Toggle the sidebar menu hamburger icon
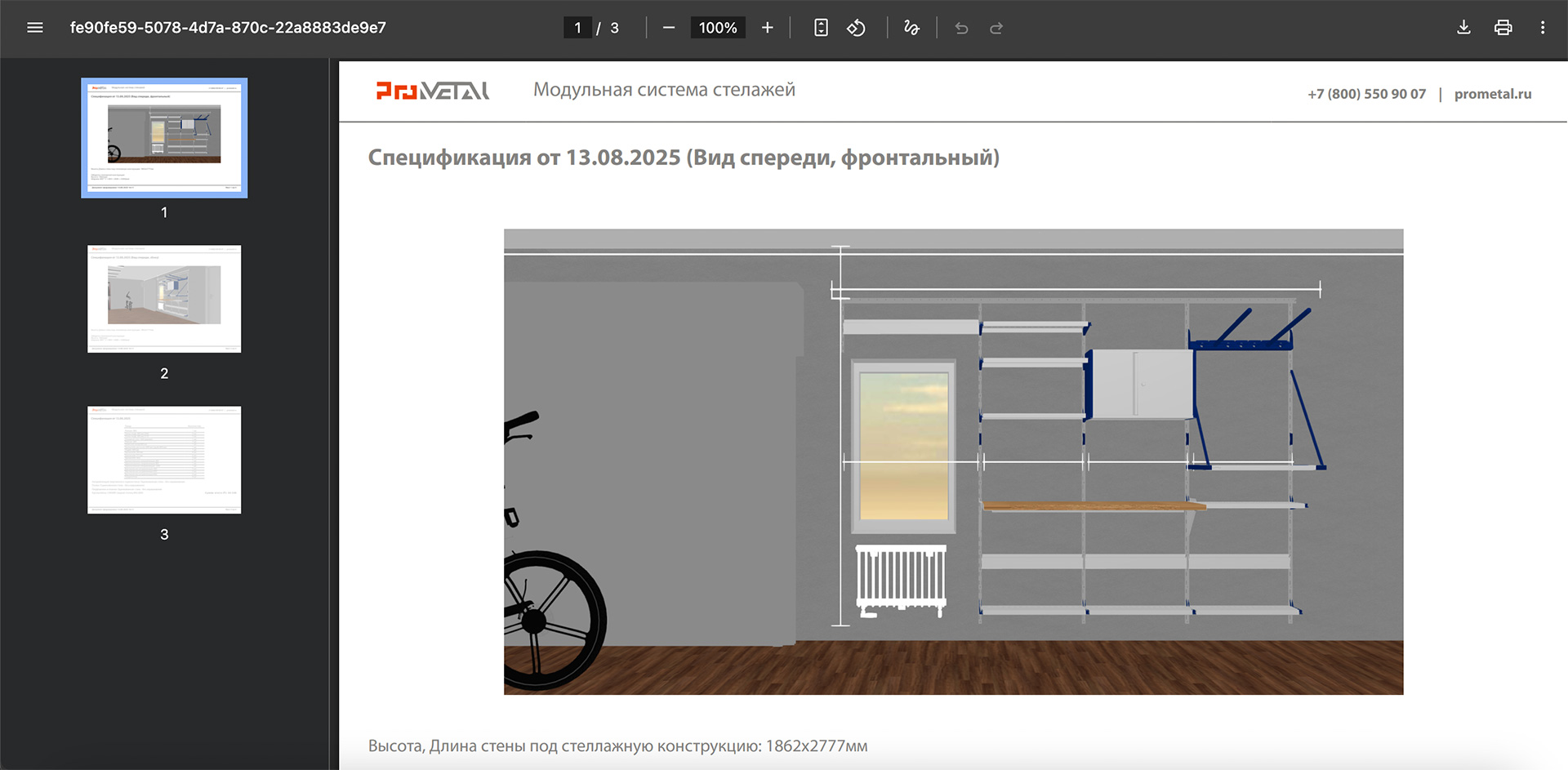 tap(35, 28)
